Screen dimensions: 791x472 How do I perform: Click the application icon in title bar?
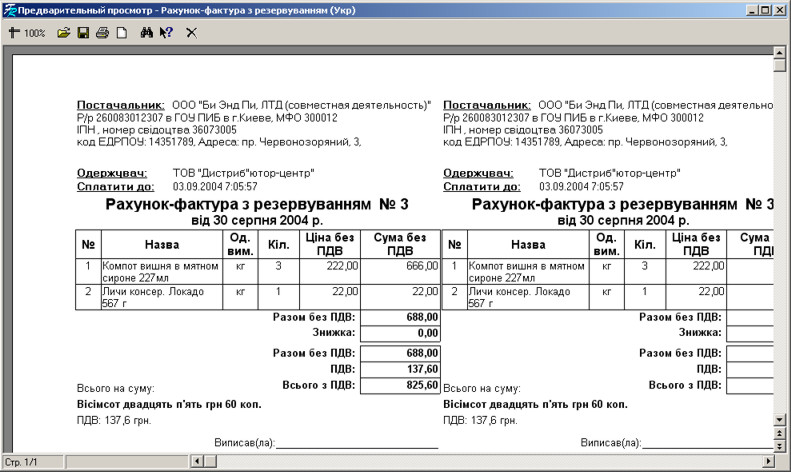[10, 9]
